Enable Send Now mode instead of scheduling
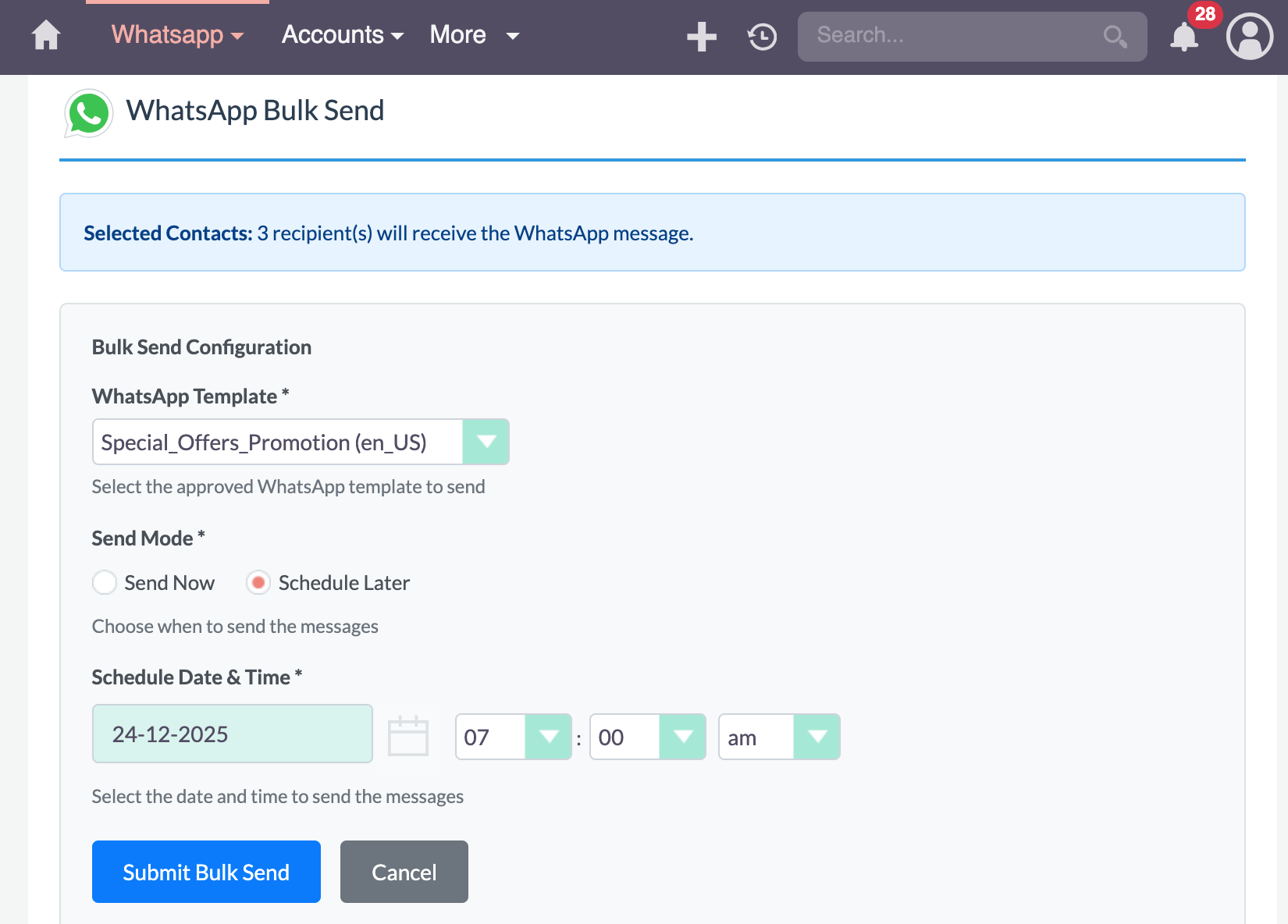The image size is (1288, 924). click(x=104, y=582)
